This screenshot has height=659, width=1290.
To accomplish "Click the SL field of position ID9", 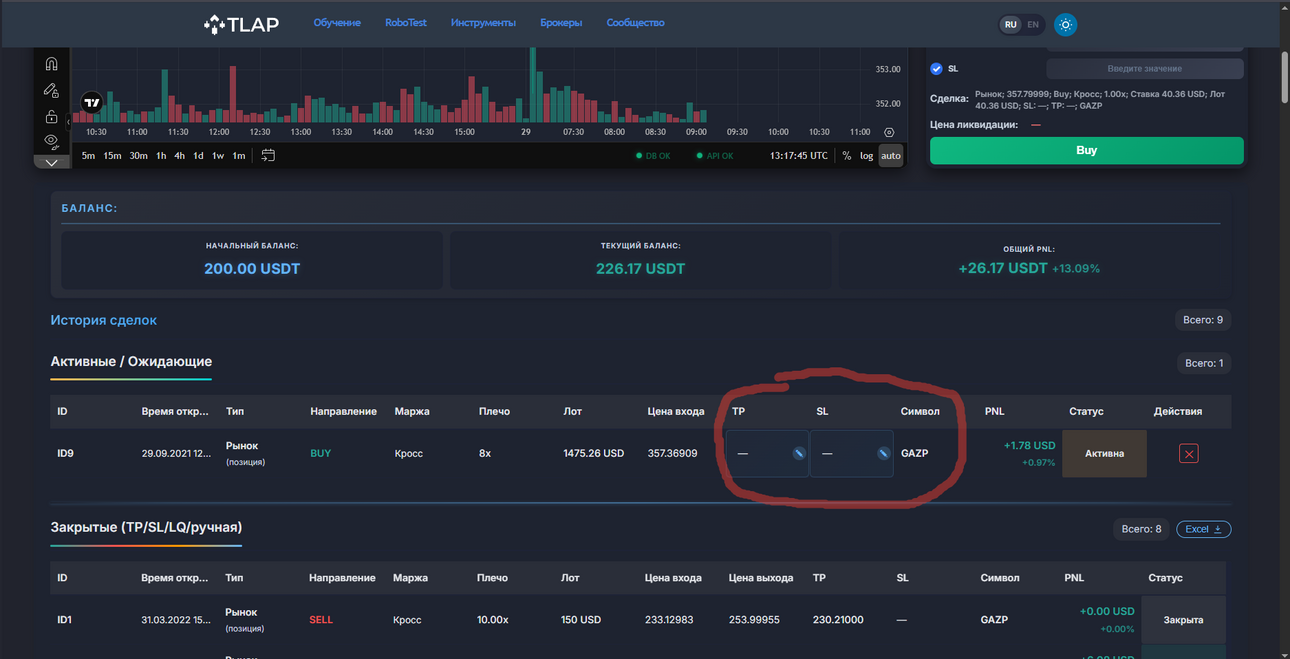I will pos(851,453).
